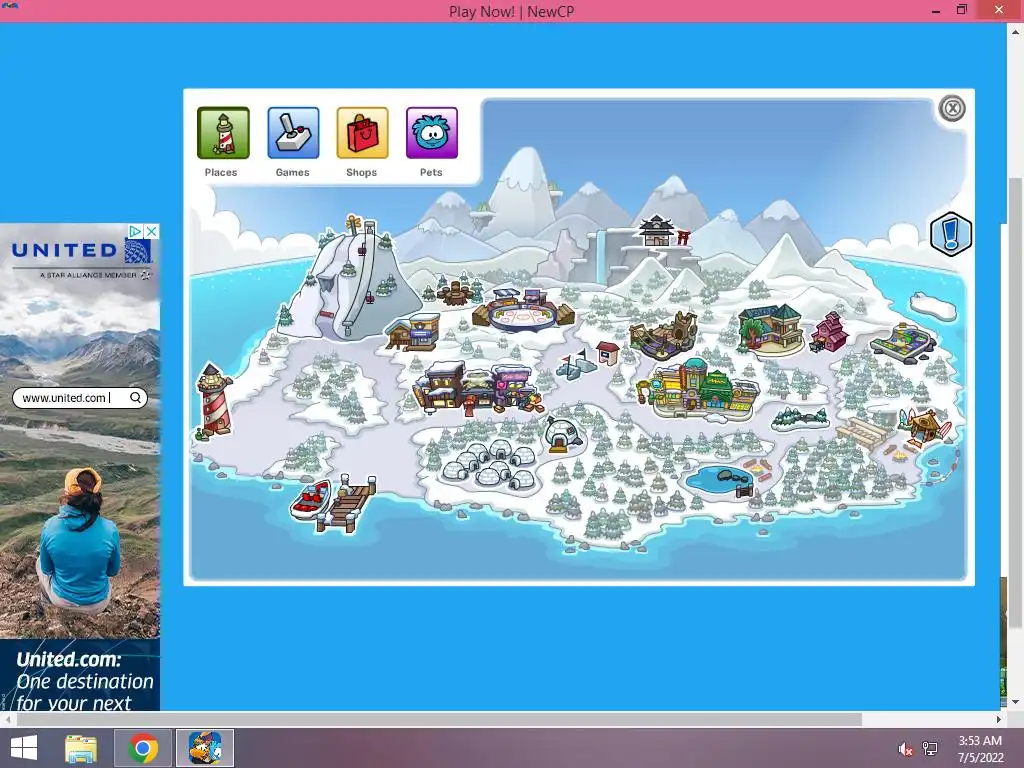
Task: Click the United.com destination ad text
Action: click(x=84, y=681)
